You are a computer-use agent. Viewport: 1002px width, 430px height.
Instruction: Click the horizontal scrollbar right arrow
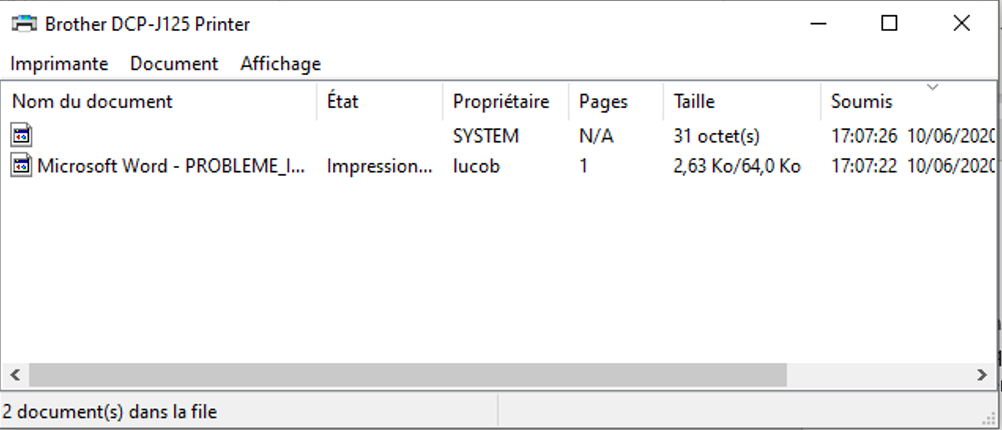[x=982, y=375]
